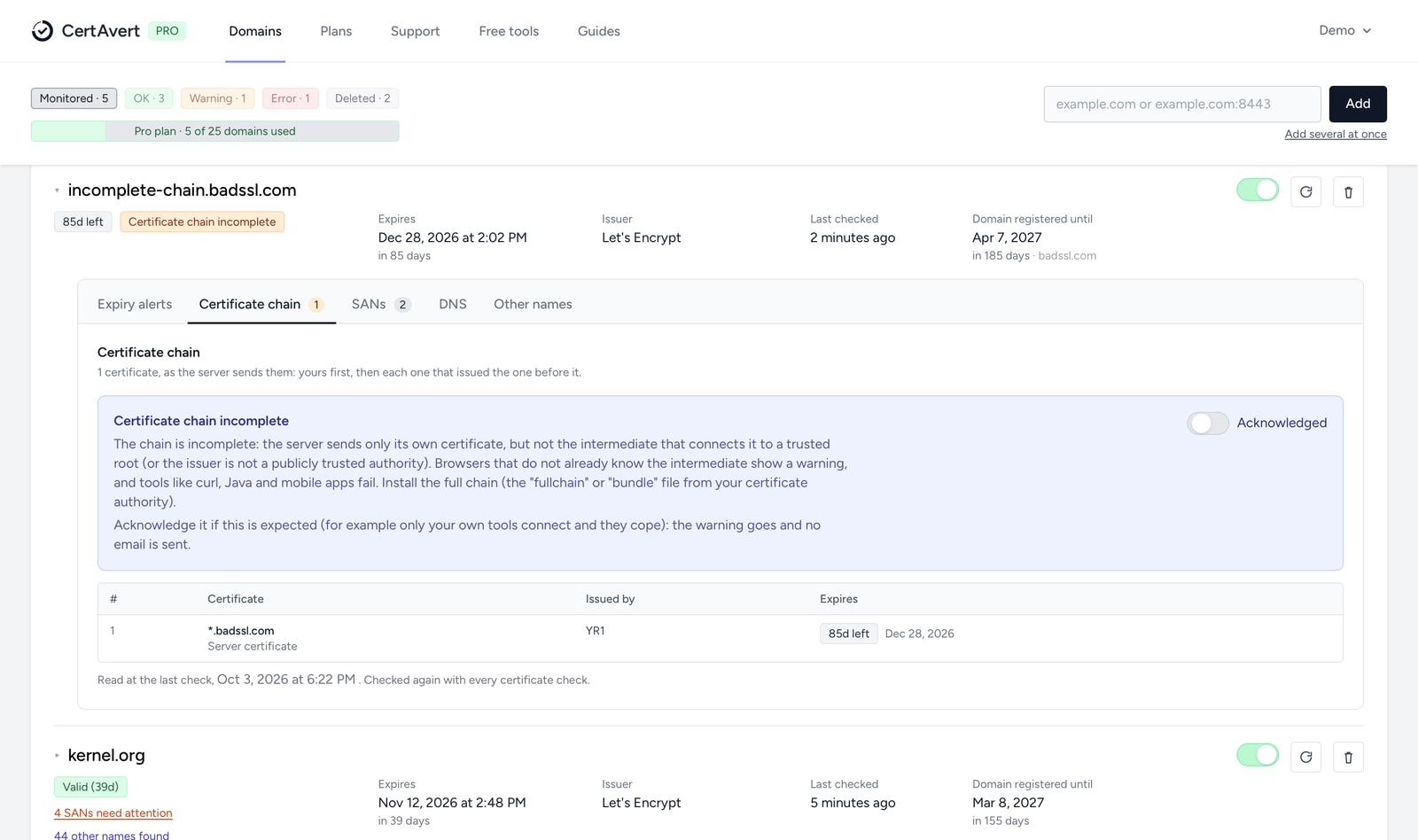Select the Certificate chain tab
Image resolution: width=1418 pixels, height=840 pixels.
(261, 304)
